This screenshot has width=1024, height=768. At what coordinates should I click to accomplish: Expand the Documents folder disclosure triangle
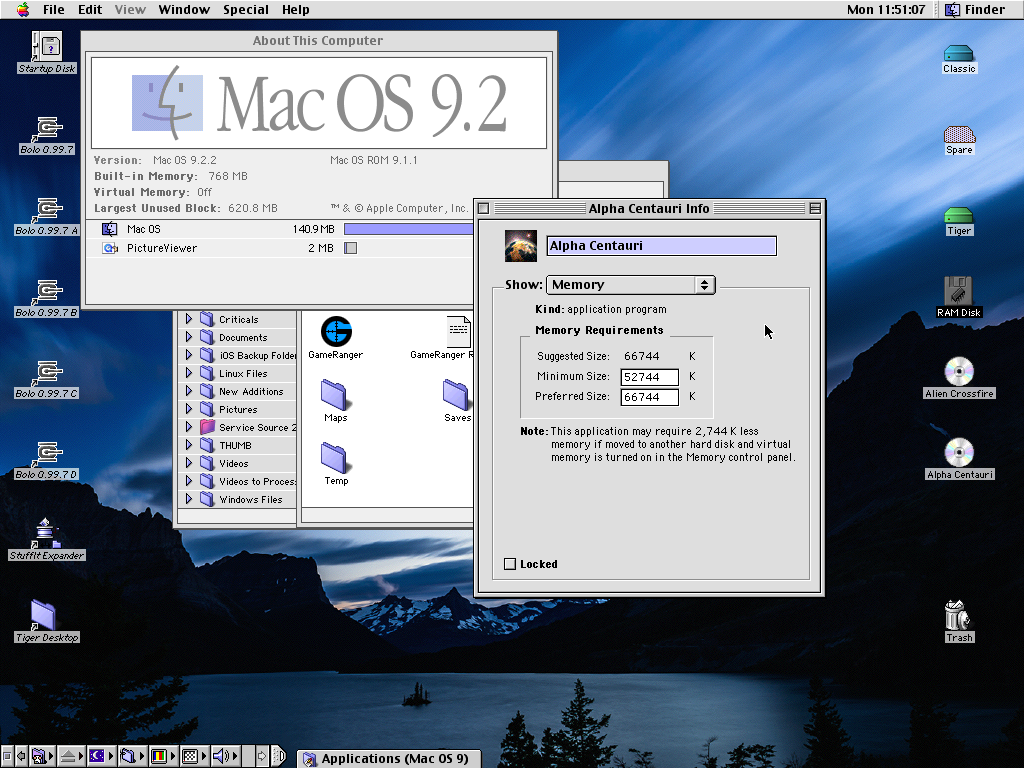(188, 338)
